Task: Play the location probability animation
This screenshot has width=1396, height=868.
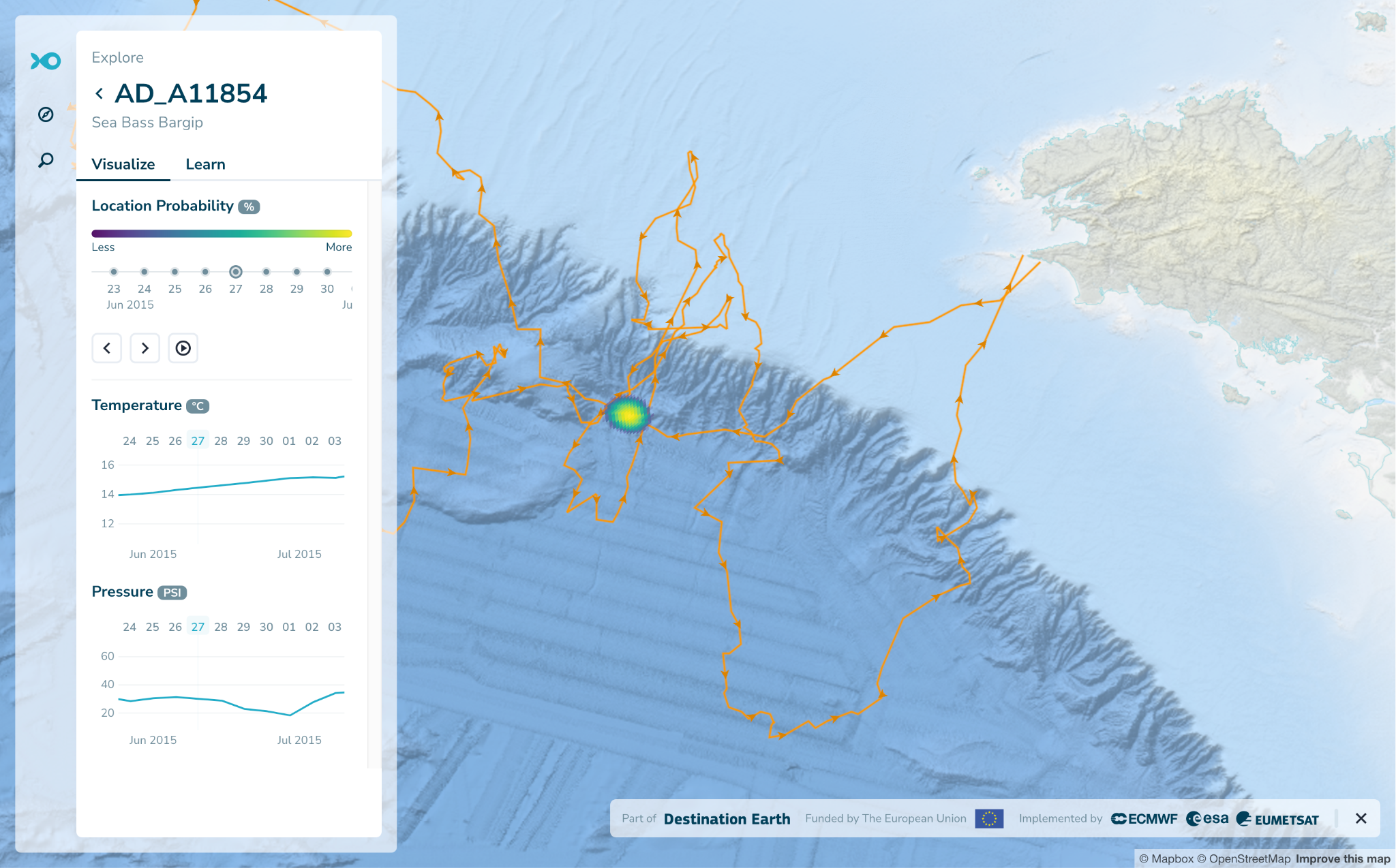Action: tap(183, 348)
